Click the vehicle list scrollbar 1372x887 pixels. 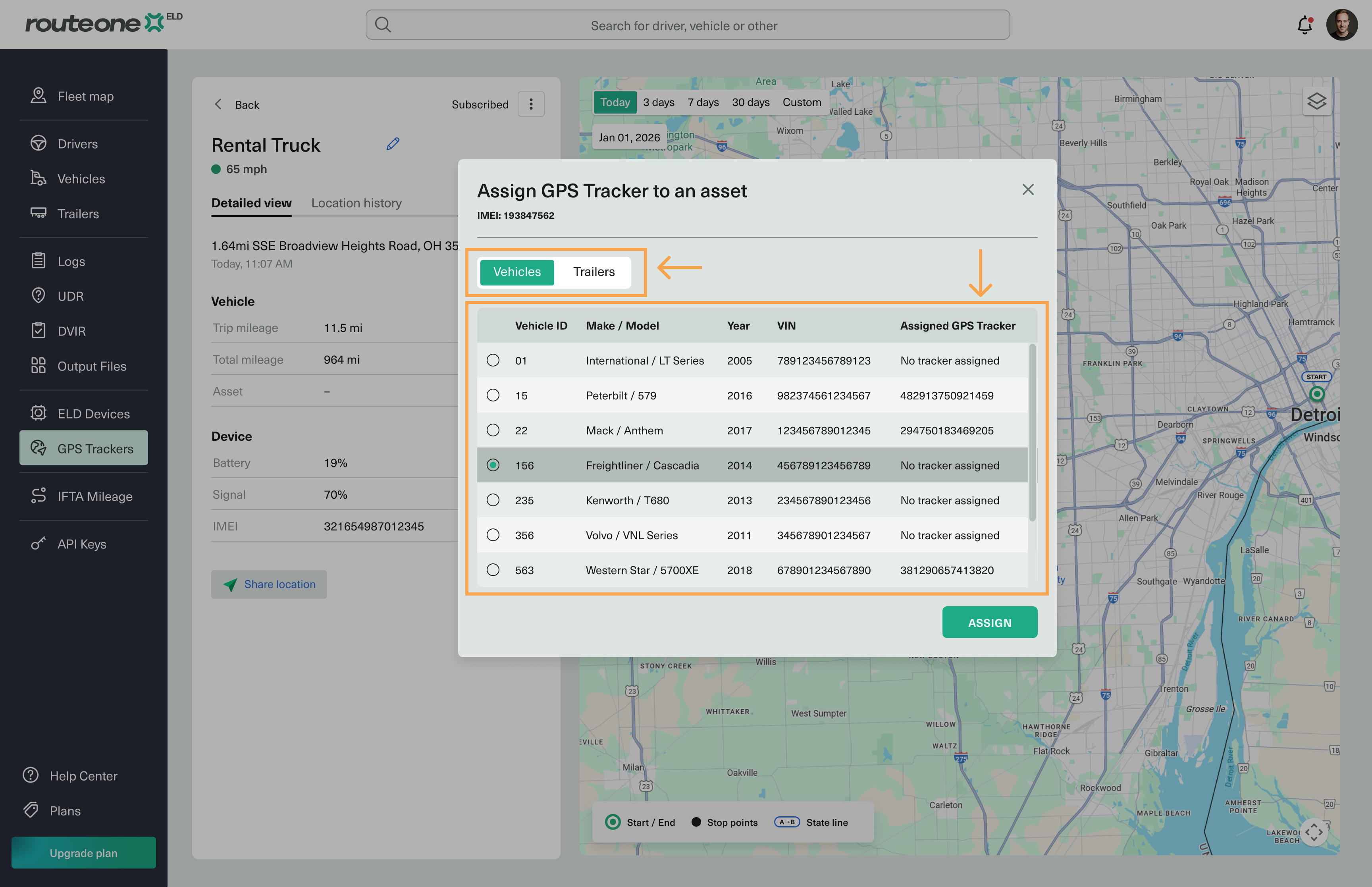coord(1032,432)
